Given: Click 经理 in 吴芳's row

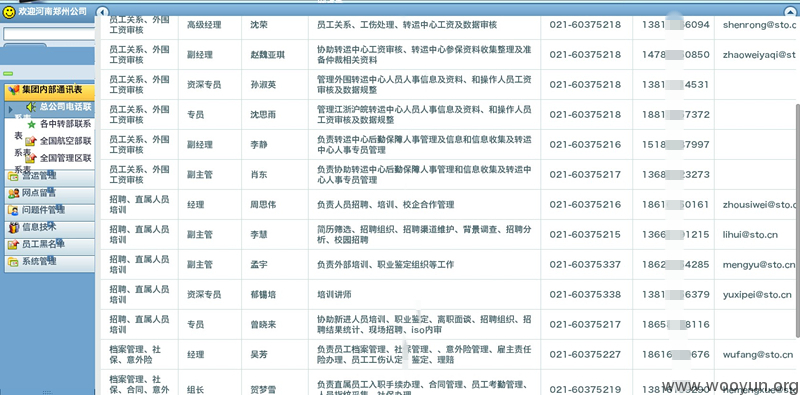Looking at the screenshot, I should point(195,355).
